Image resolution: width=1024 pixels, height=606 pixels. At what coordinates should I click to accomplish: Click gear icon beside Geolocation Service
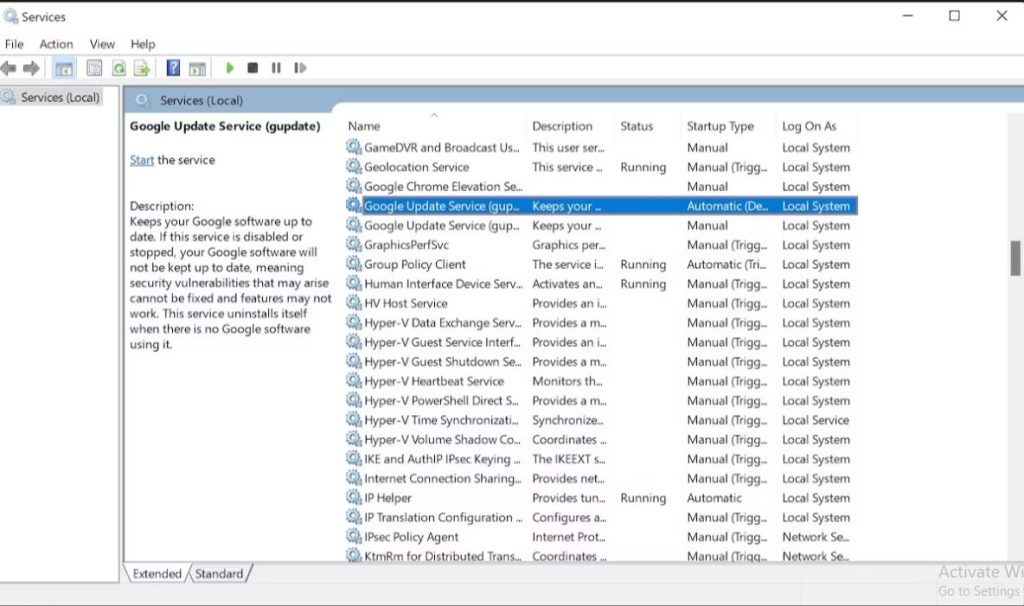pos(353,167)
